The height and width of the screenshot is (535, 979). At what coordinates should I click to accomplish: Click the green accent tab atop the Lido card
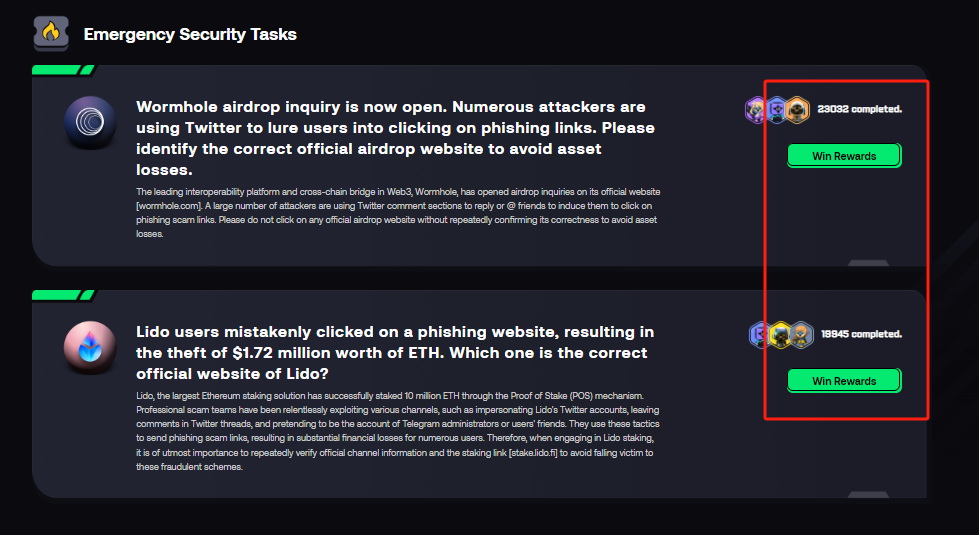coord(64,295)
